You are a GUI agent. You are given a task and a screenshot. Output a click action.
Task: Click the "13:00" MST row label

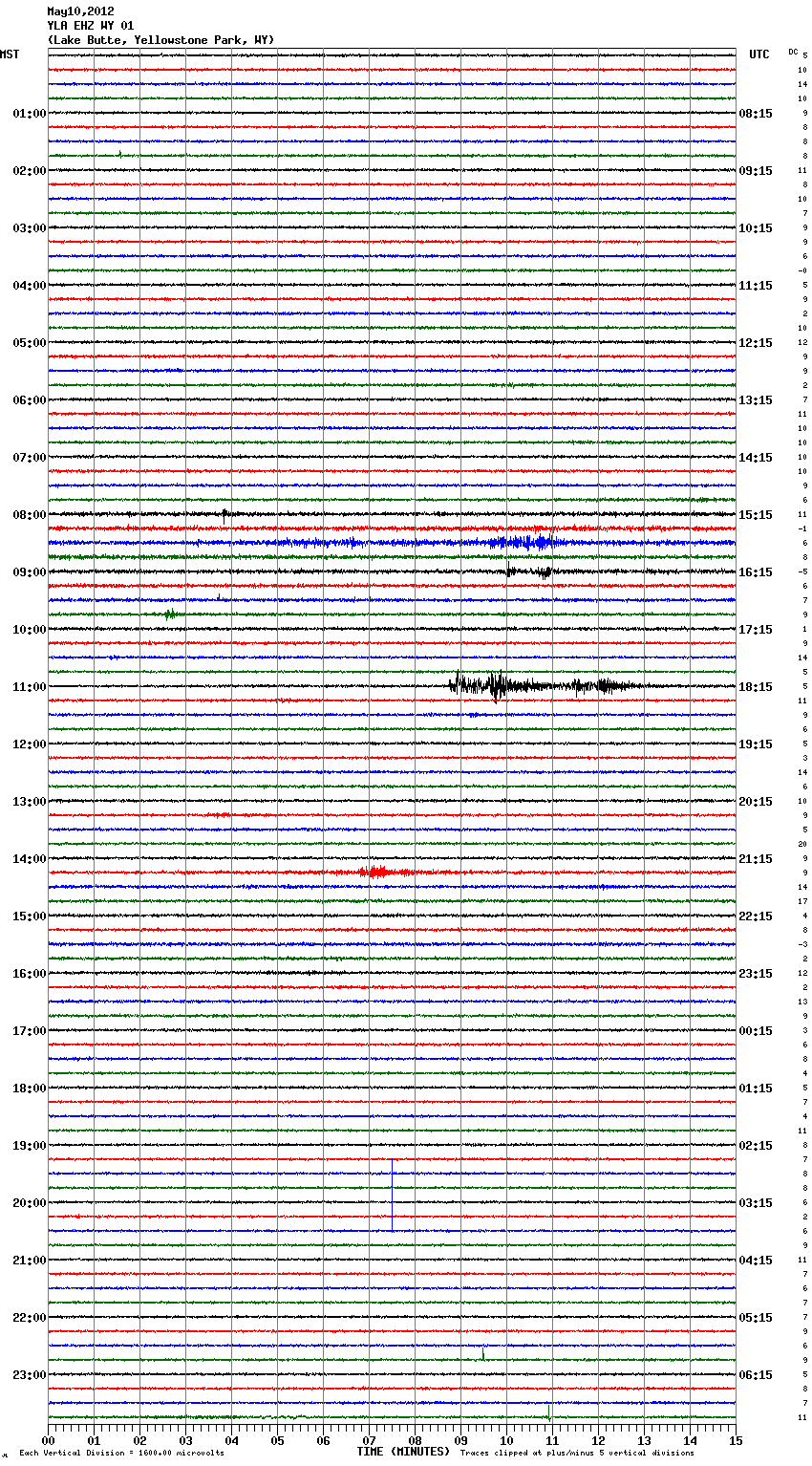tap(30, 802)
